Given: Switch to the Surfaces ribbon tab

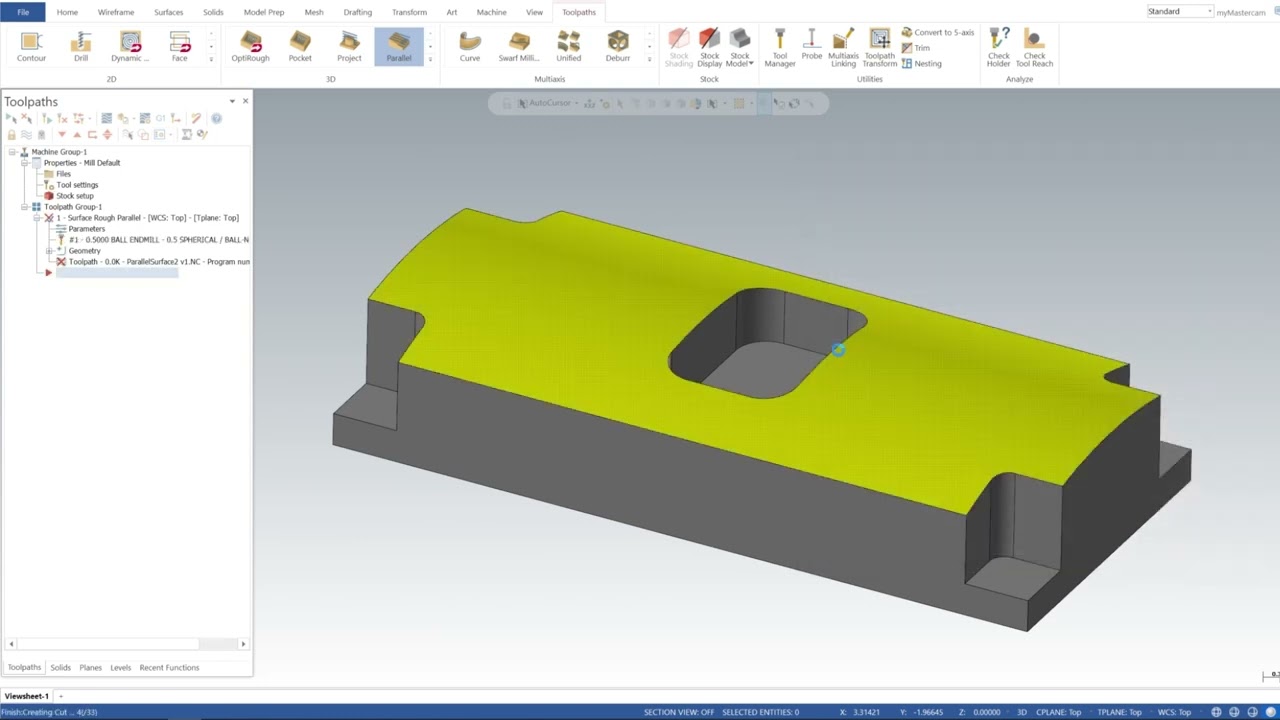Looking at the screenshot, I should click(168, 12).
